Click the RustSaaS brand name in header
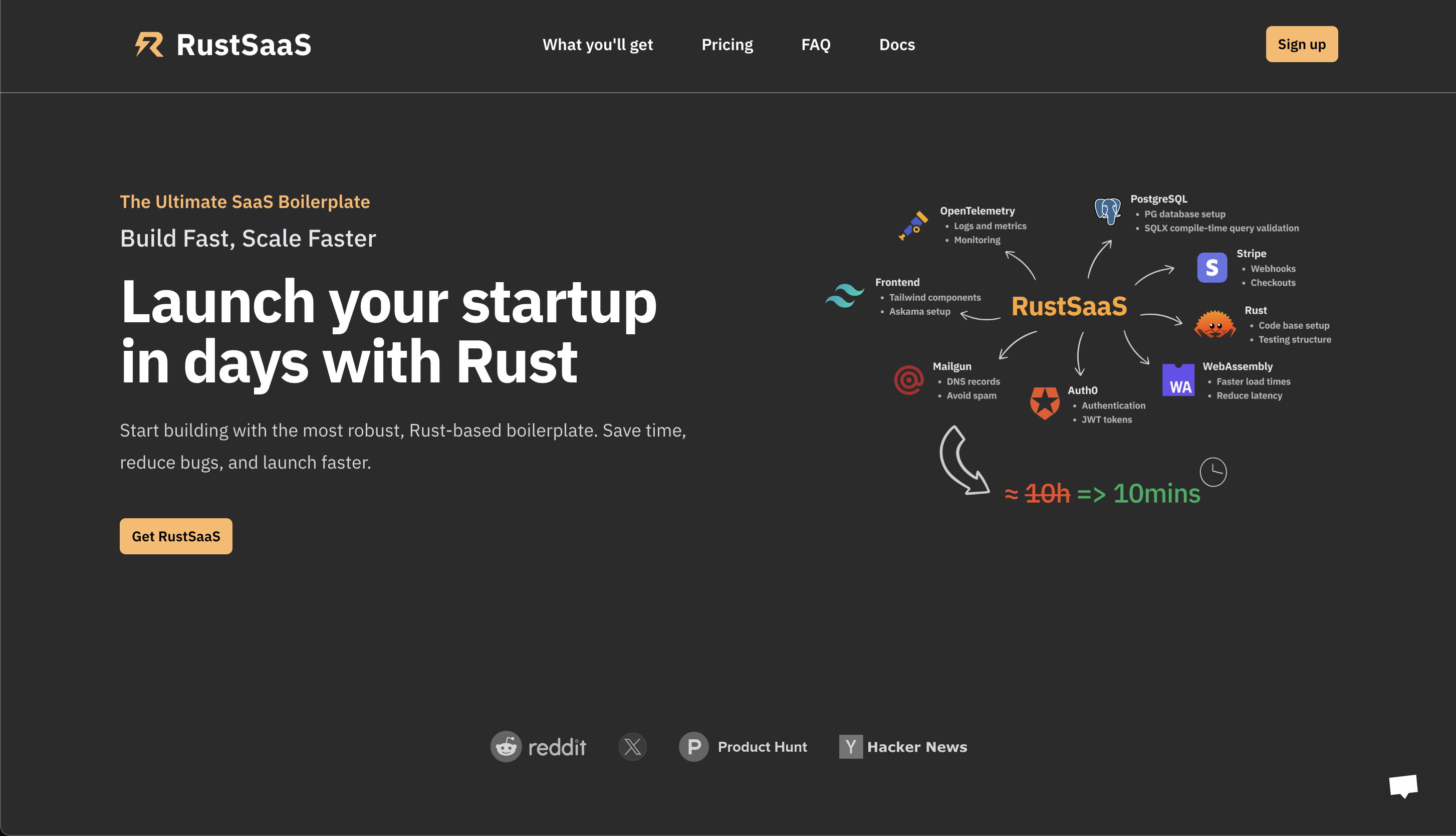Screen dimensions: 1456x836 tap(244, 45)
